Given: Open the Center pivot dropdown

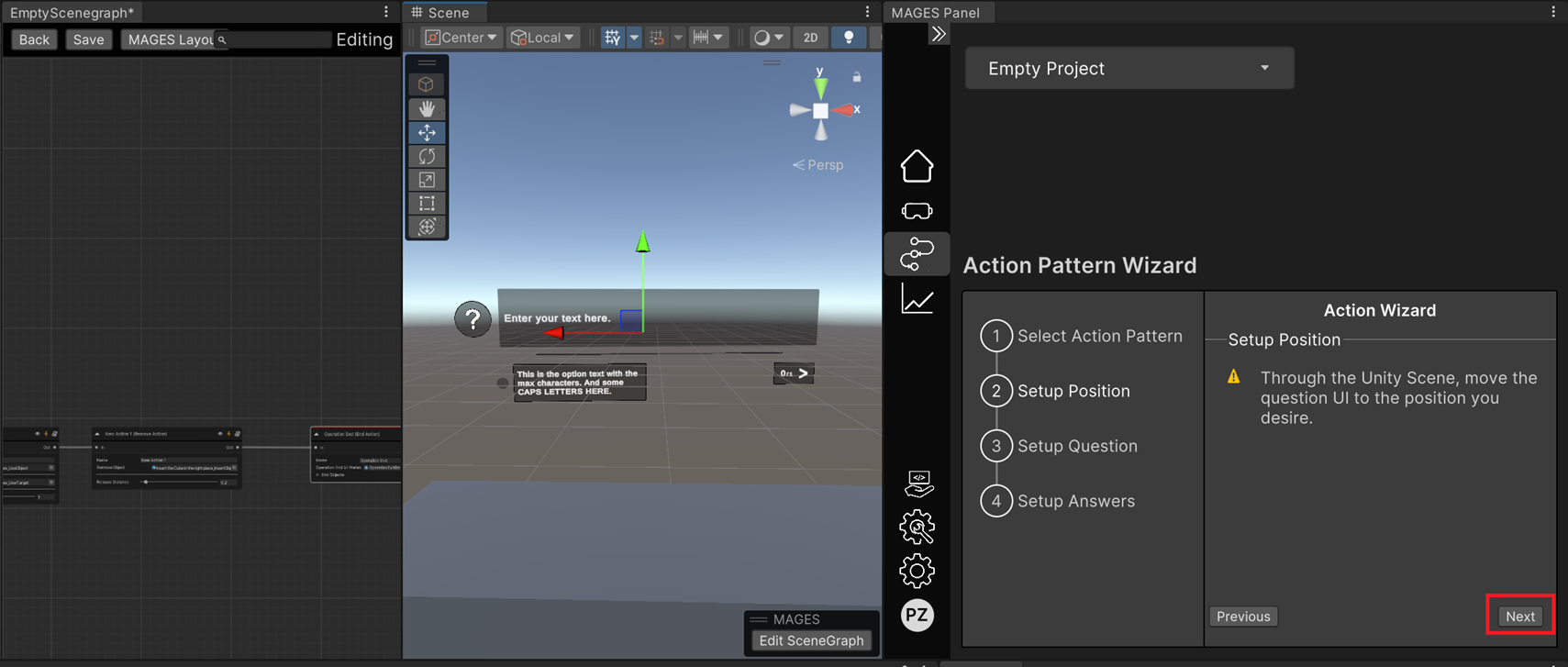Looking at the screenshot, I should pyautogui.click(x=461, y=38).
